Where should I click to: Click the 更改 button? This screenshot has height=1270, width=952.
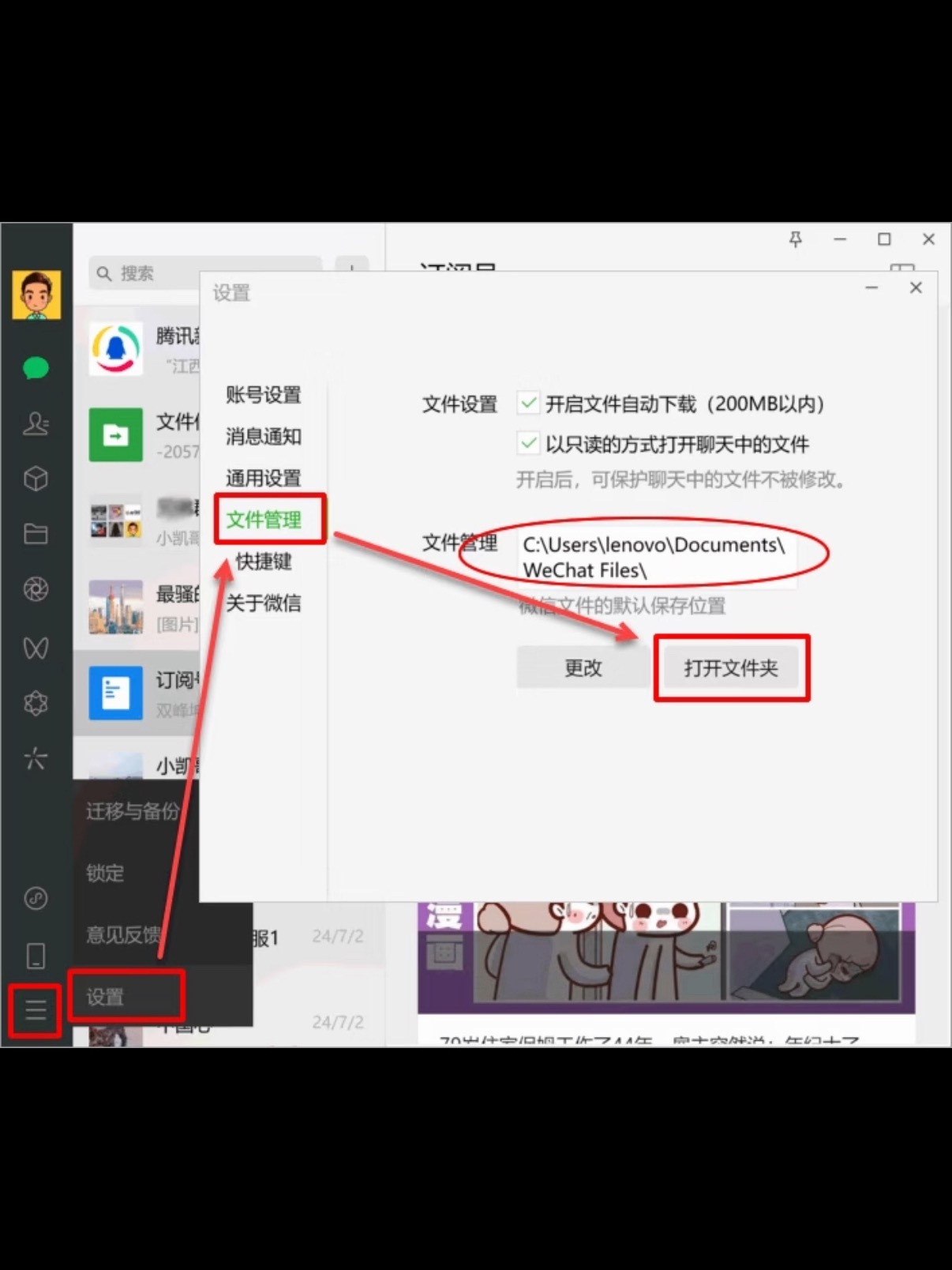(x=583, y=668)
